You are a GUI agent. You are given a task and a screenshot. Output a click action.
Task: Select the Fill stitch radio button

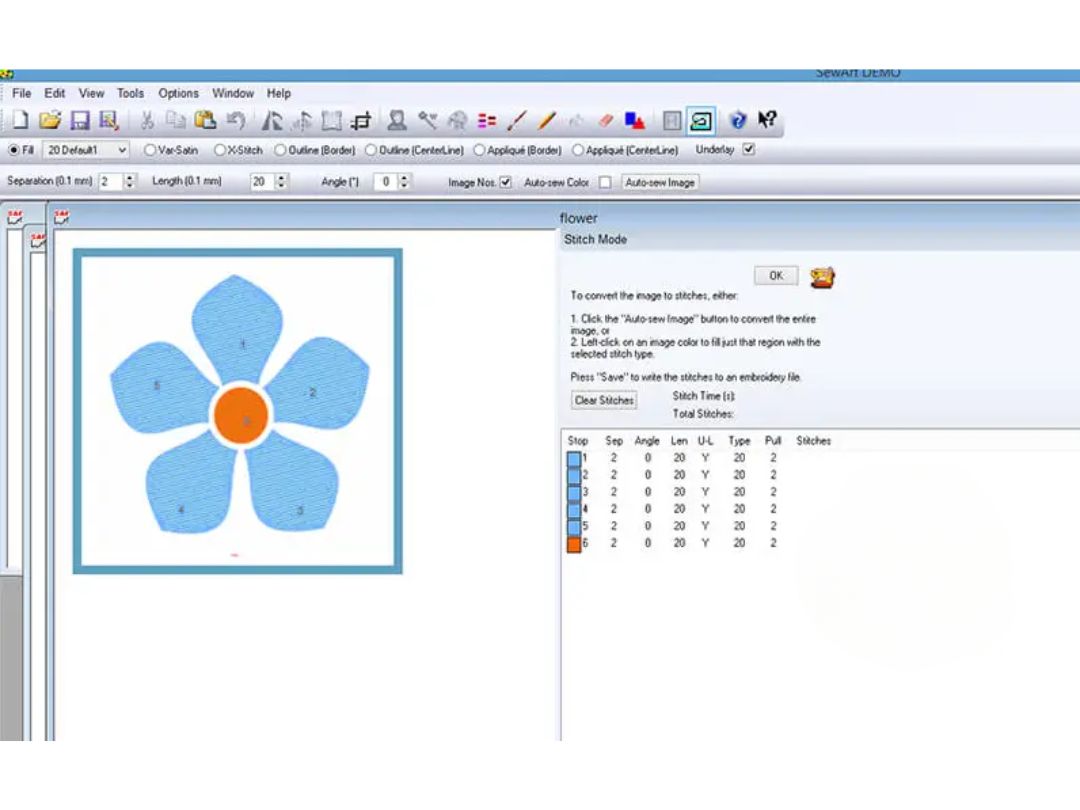coord(14,149)
